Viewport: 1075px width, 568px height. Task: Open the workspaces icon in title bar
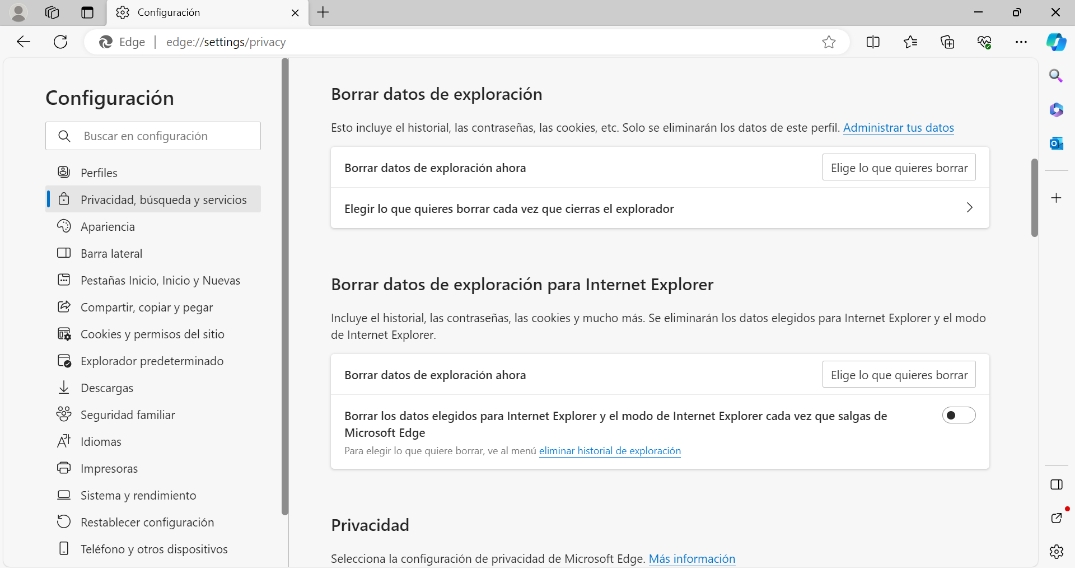click(x=52, y=12)
